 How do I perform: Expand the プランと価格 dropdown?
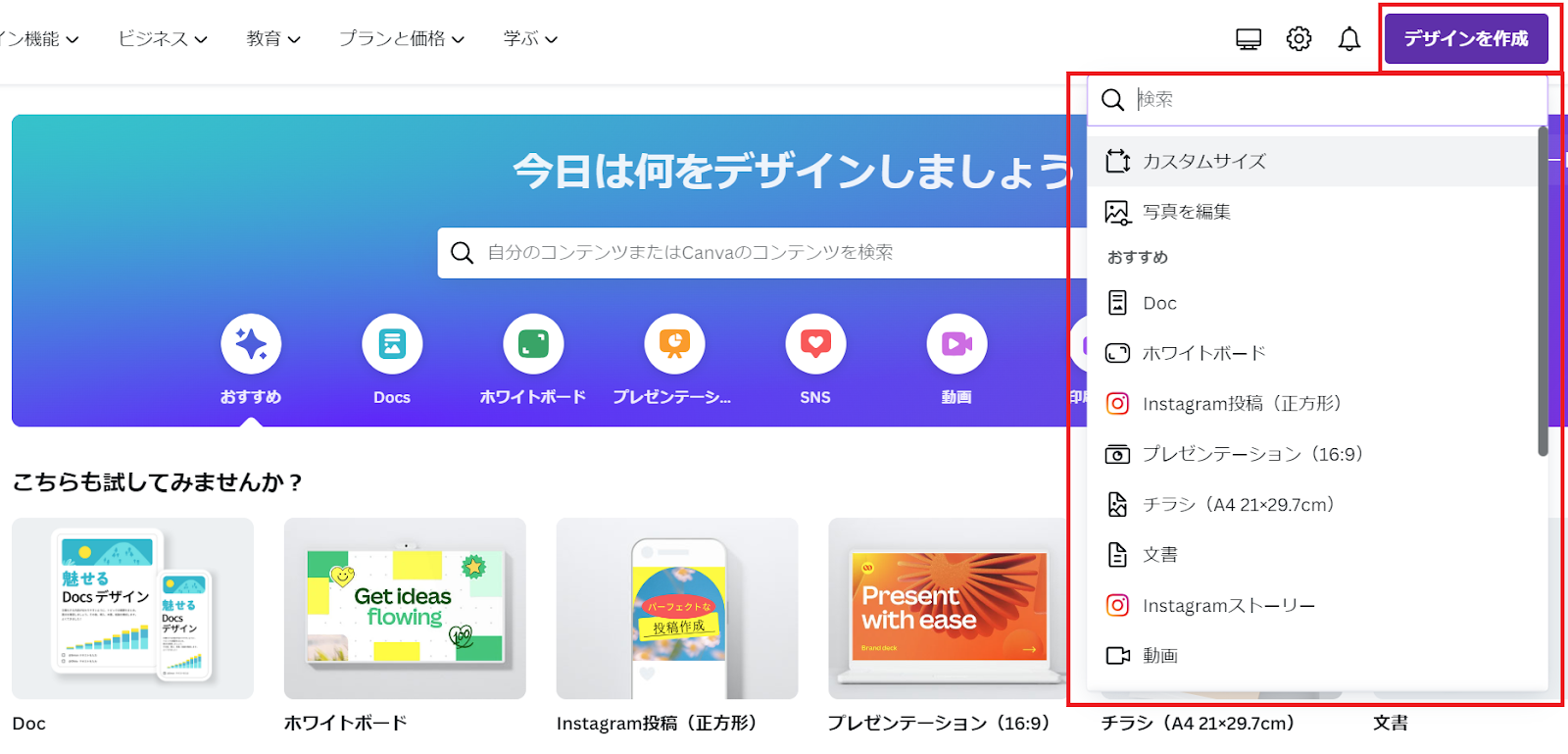401,39
